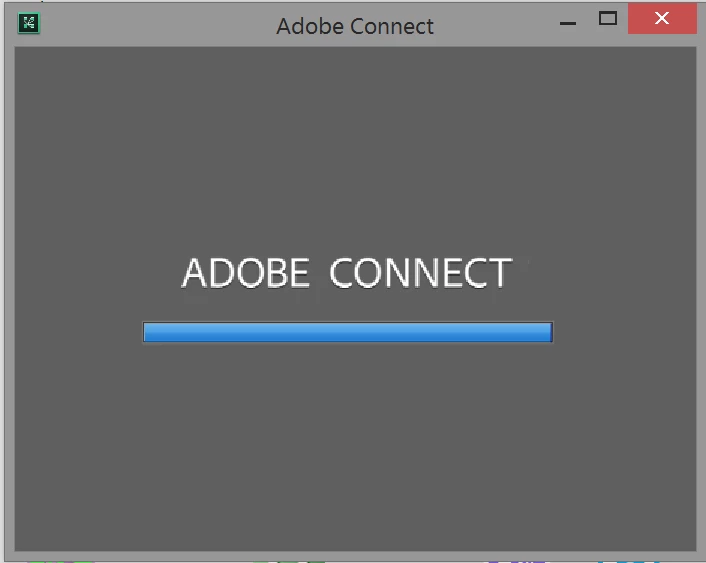The width and height of the screenshot is (706, 563).
Task: Click the Adobe Connect window title text
Action: coord(355,26)
